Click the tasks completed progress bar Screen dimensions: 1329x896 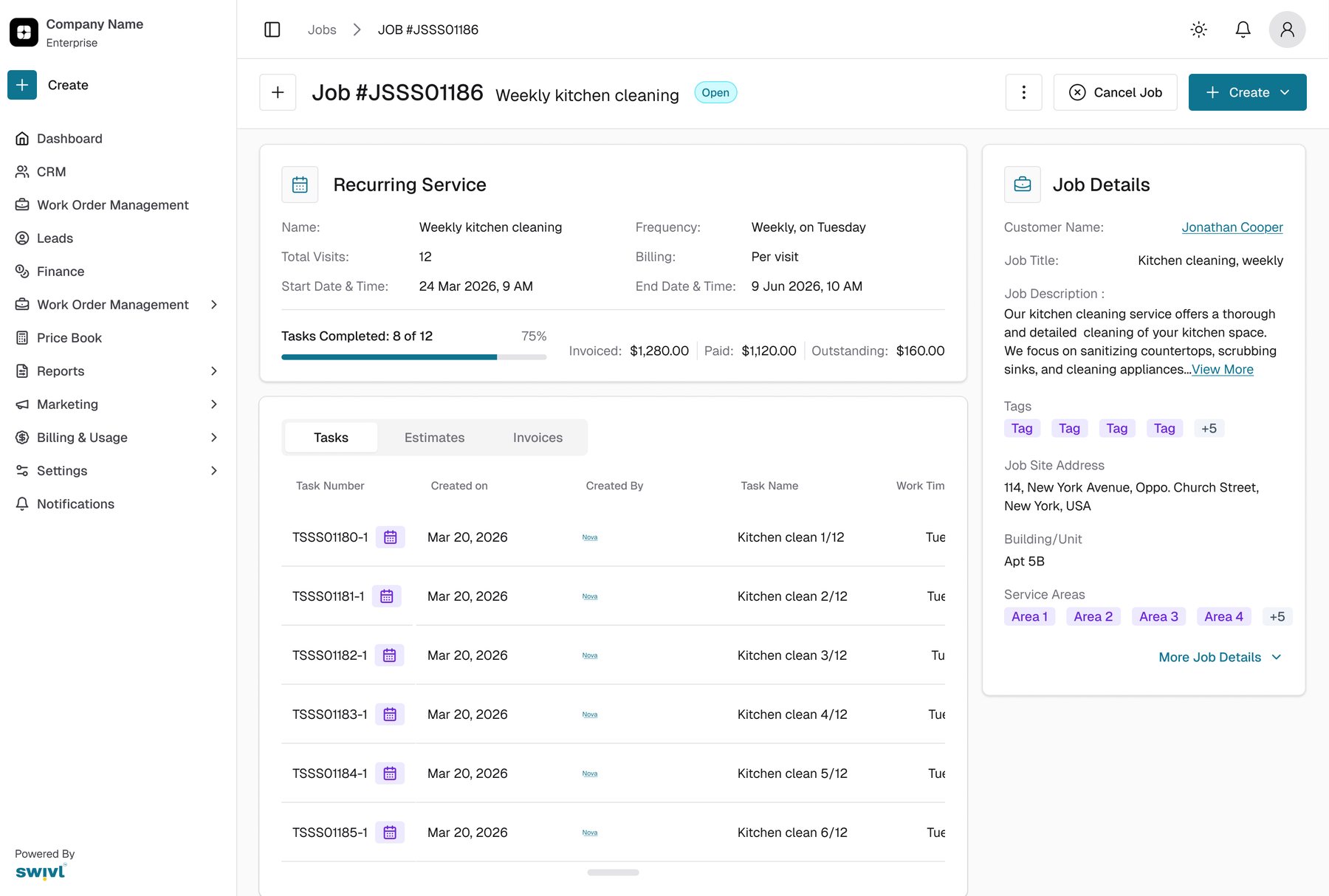(413, 357)
